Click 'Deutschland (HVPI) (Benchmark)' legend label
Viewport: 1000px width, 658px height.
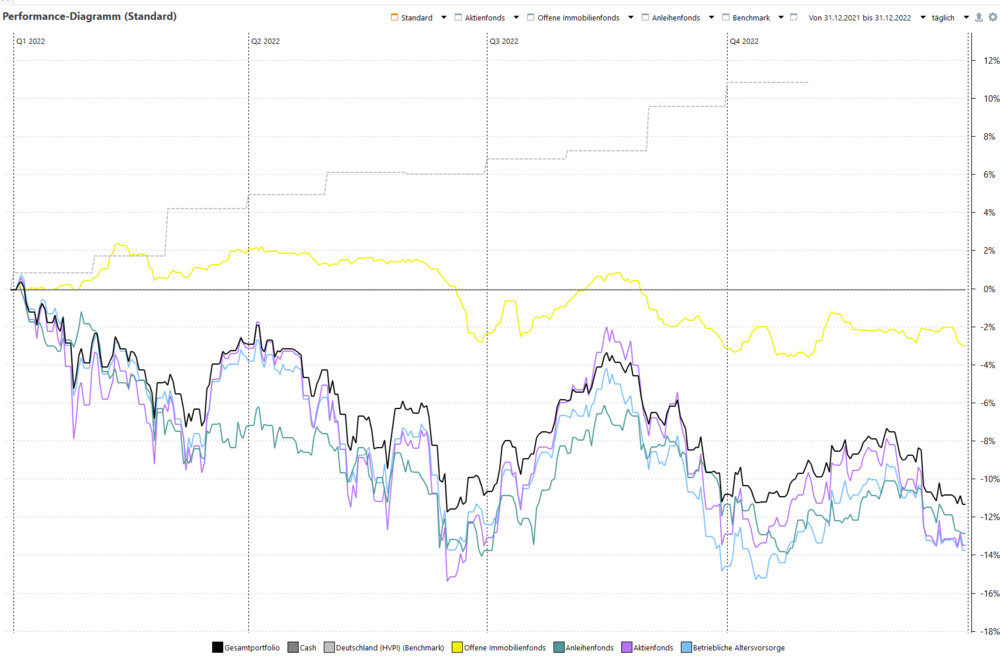[x=390, y=648]
